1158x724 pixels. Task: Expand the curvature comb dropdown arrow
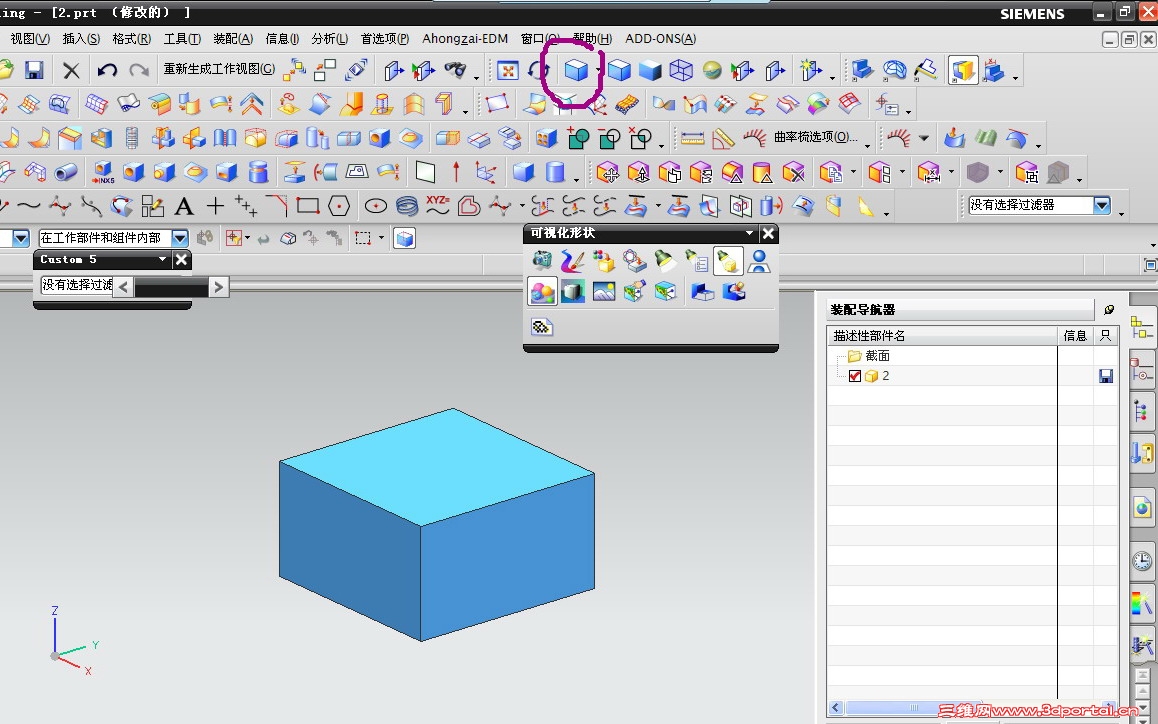click(924, 138)
